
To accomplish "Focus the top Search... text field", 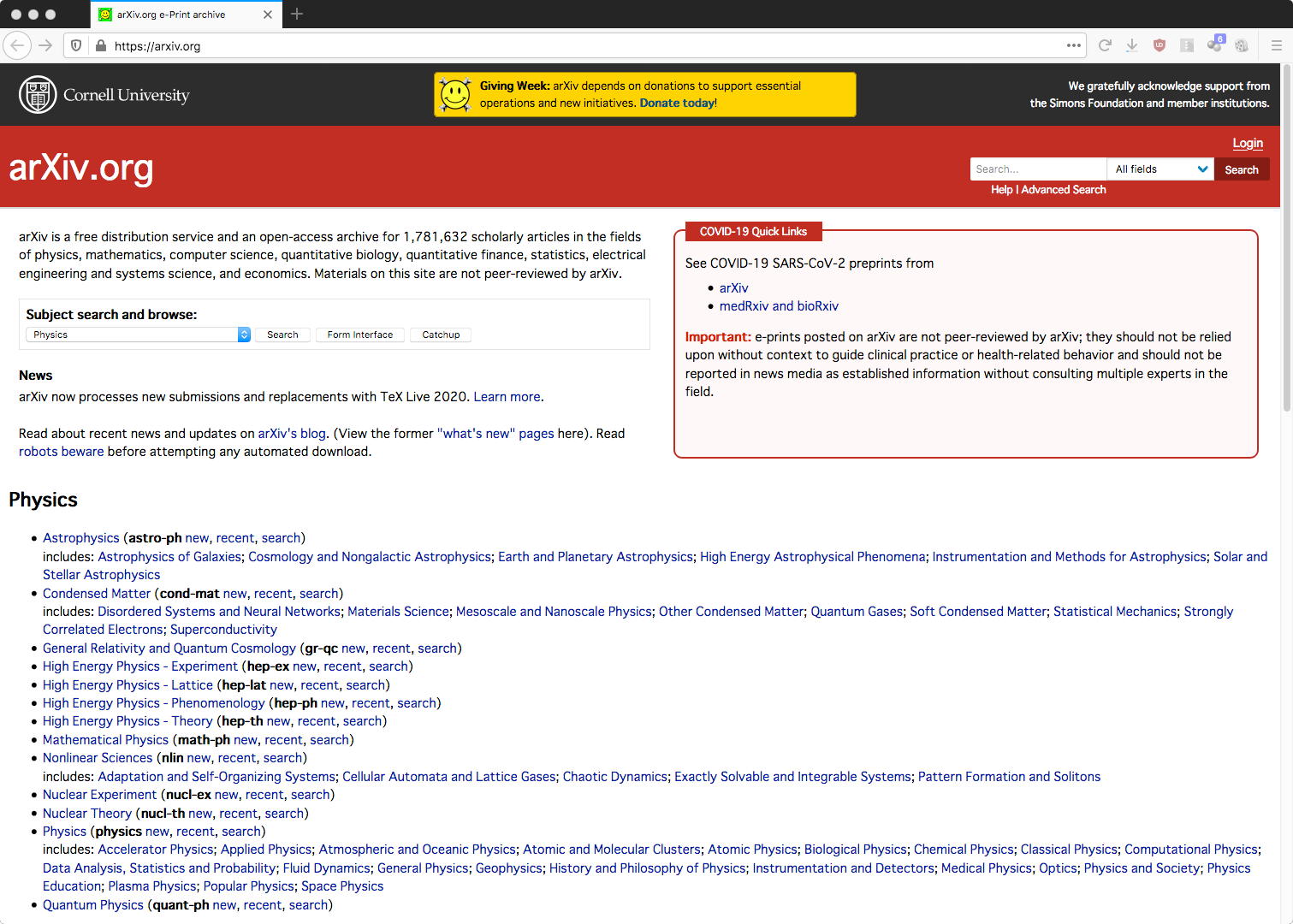I will point(1038,169).
